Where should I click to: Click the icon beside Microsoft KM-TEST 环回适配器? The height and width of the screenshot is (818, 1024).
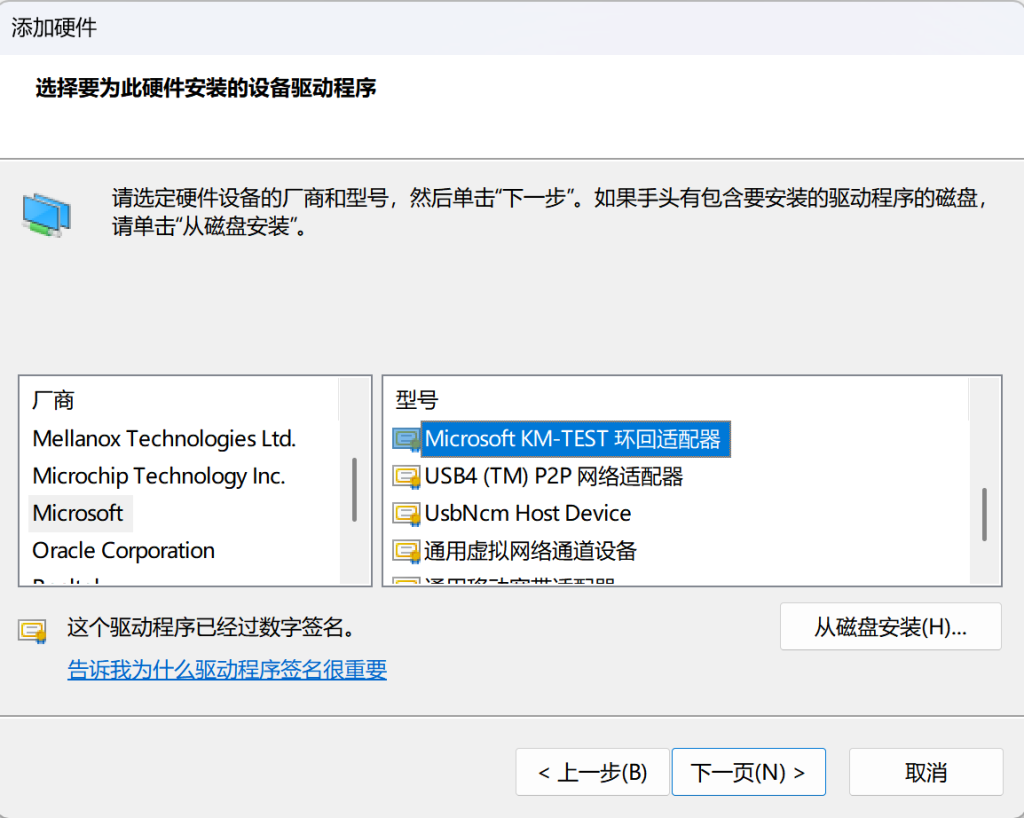(406, 439)
